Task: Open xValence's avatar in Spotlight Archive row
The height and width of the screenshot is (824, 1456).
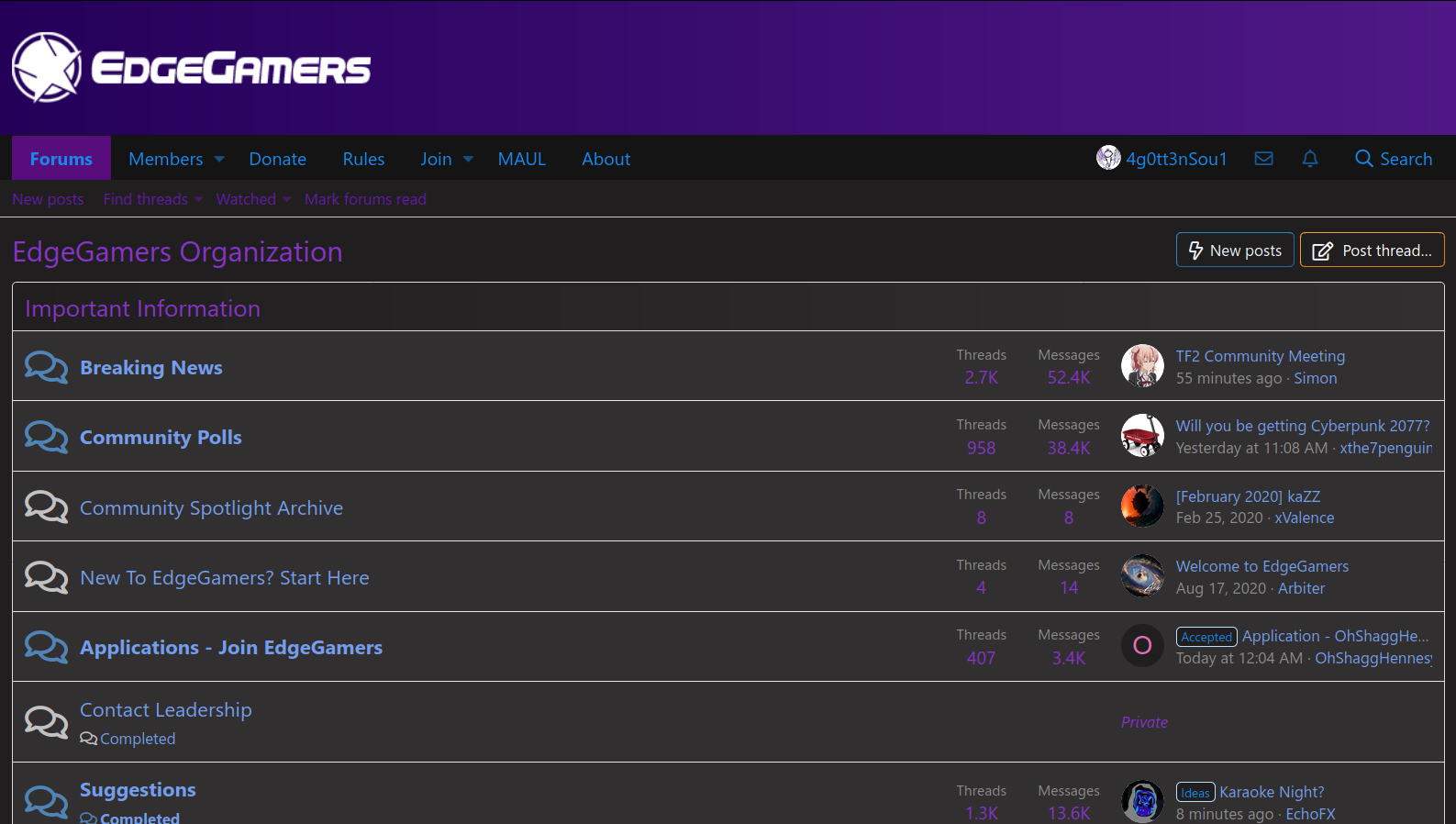Action: [1142, 506]
